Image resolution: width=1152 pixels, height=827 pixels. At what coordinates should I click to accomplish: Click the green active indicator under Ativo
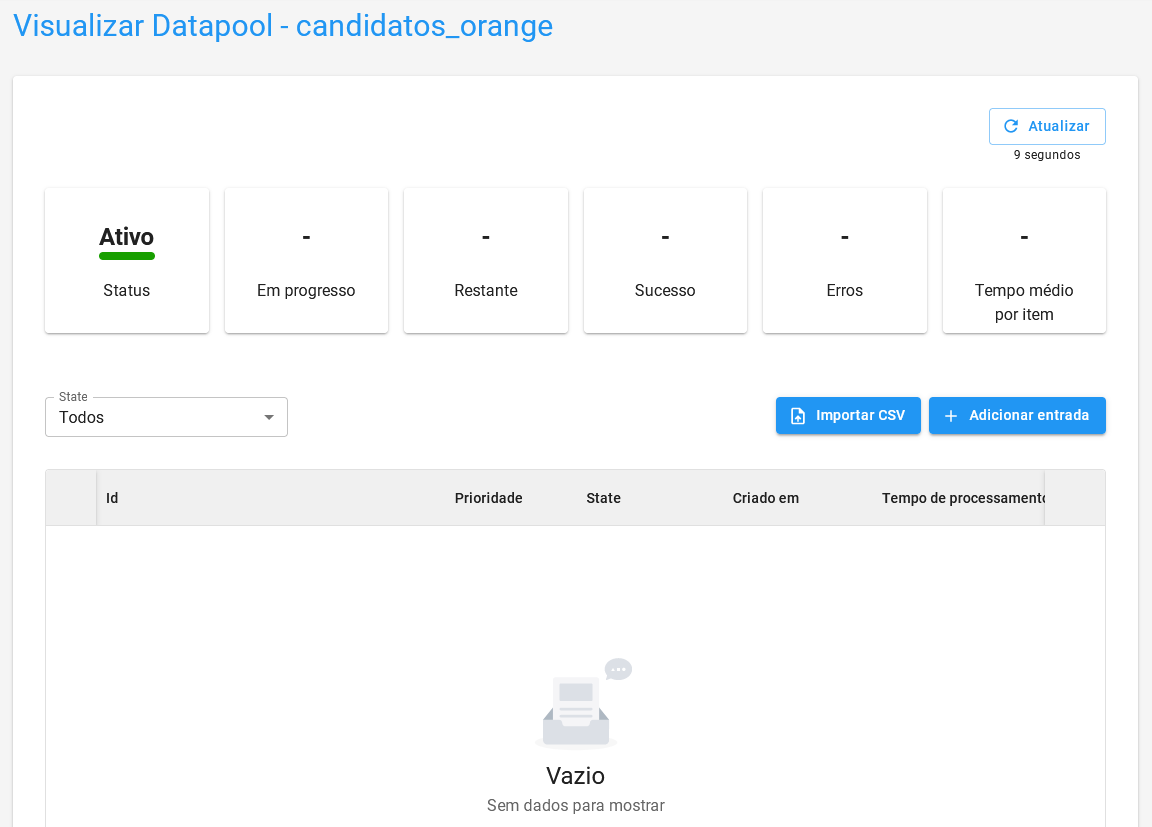pos(126,256)
